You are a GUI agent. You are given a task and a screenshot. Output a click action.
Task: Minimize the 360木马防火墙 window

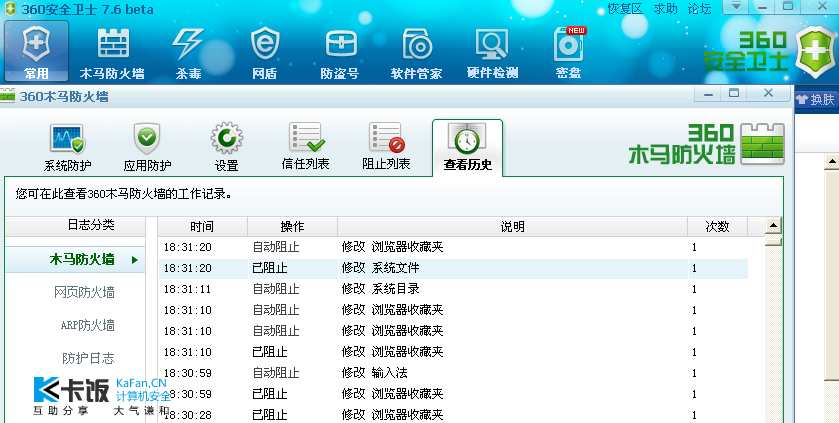(x=708, y=94)
